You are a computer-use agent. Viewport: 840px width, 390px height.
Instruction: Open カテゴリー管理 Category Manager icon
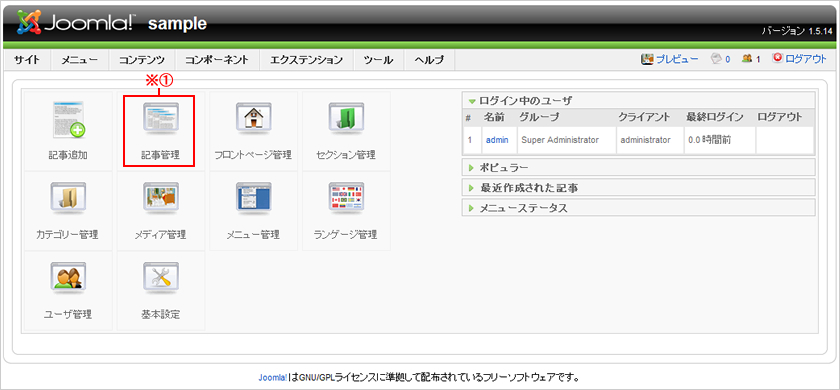pyautogui.click(x=68, y=211)
